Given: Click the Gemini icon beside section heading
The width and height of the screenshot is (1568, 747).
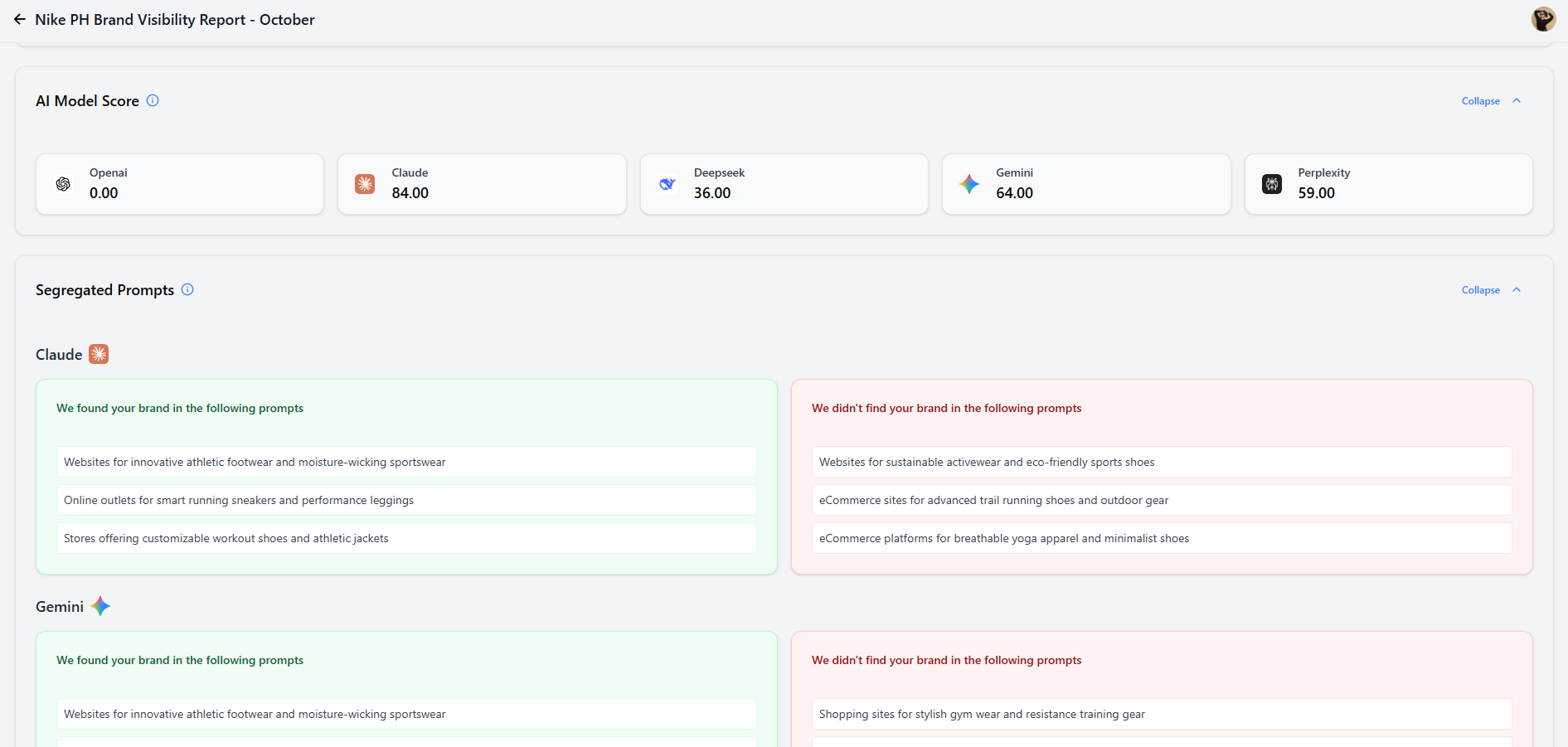Looking at the screenshot, I should pyautogui.click(x=100, y=606).
